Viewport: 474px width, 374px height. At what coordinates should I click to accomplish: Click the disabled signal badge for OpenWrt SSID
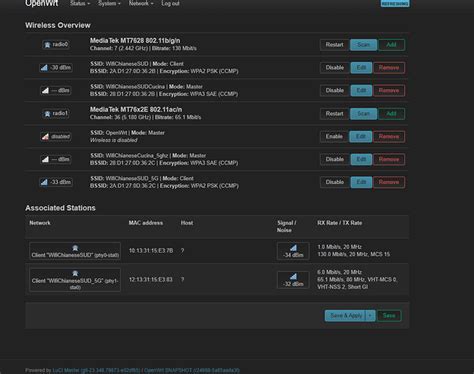coord(56,136)
